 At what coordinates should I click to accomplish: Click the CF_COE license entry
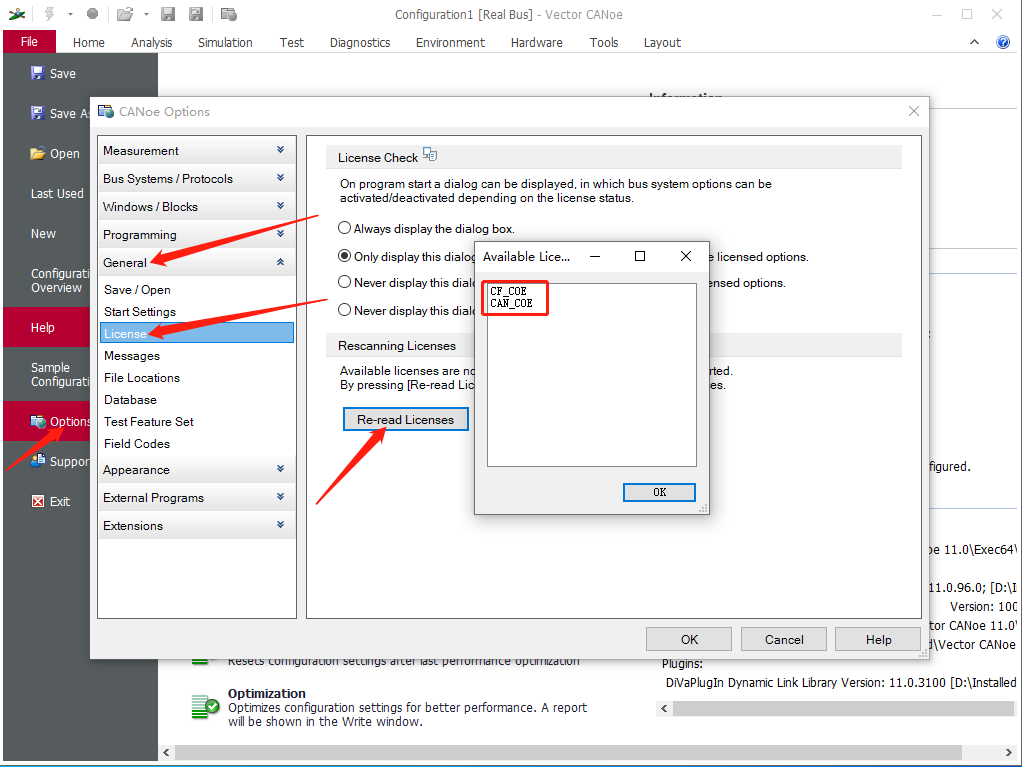tap(508, 291)
